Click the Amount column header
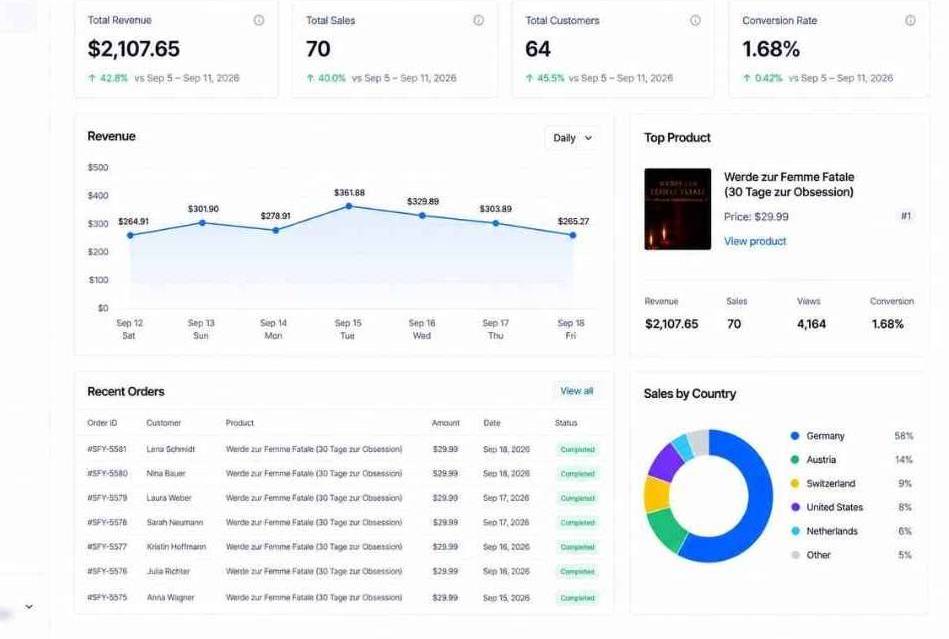Viewport: 949px width, 639px height. pos(445,423)
